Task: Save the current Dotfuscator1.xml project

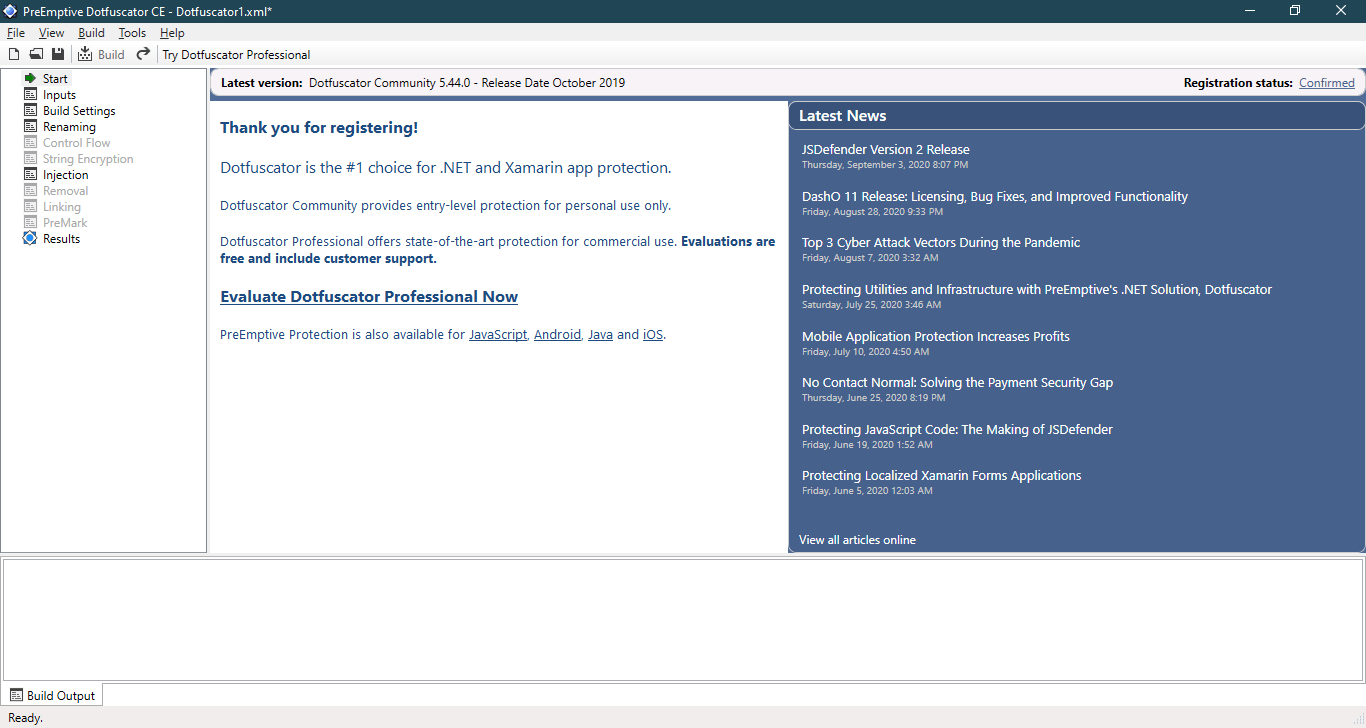Action: (x=58, y=54)
